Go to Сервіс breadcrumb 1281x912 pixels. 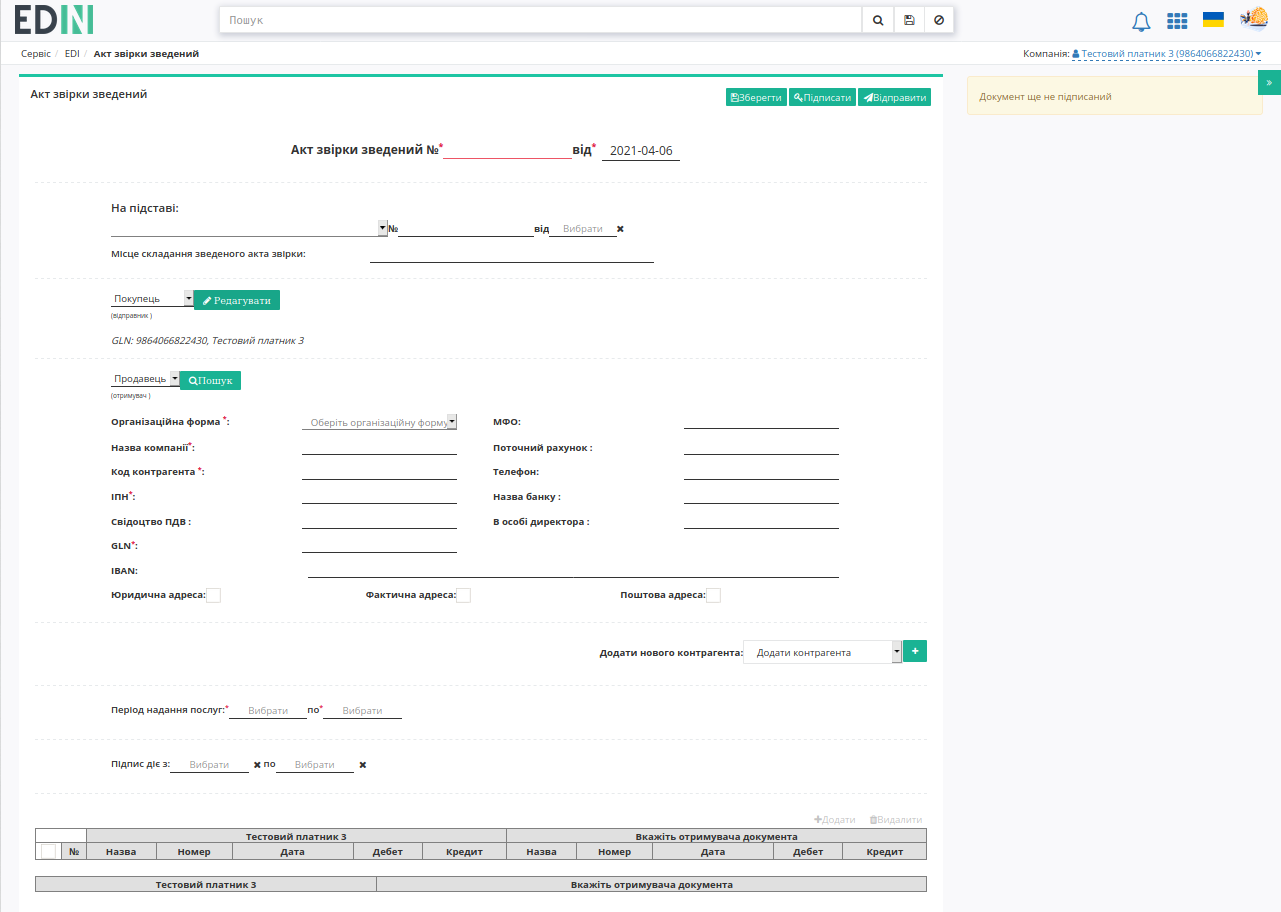pyautogui.click(x=36, y=54)
